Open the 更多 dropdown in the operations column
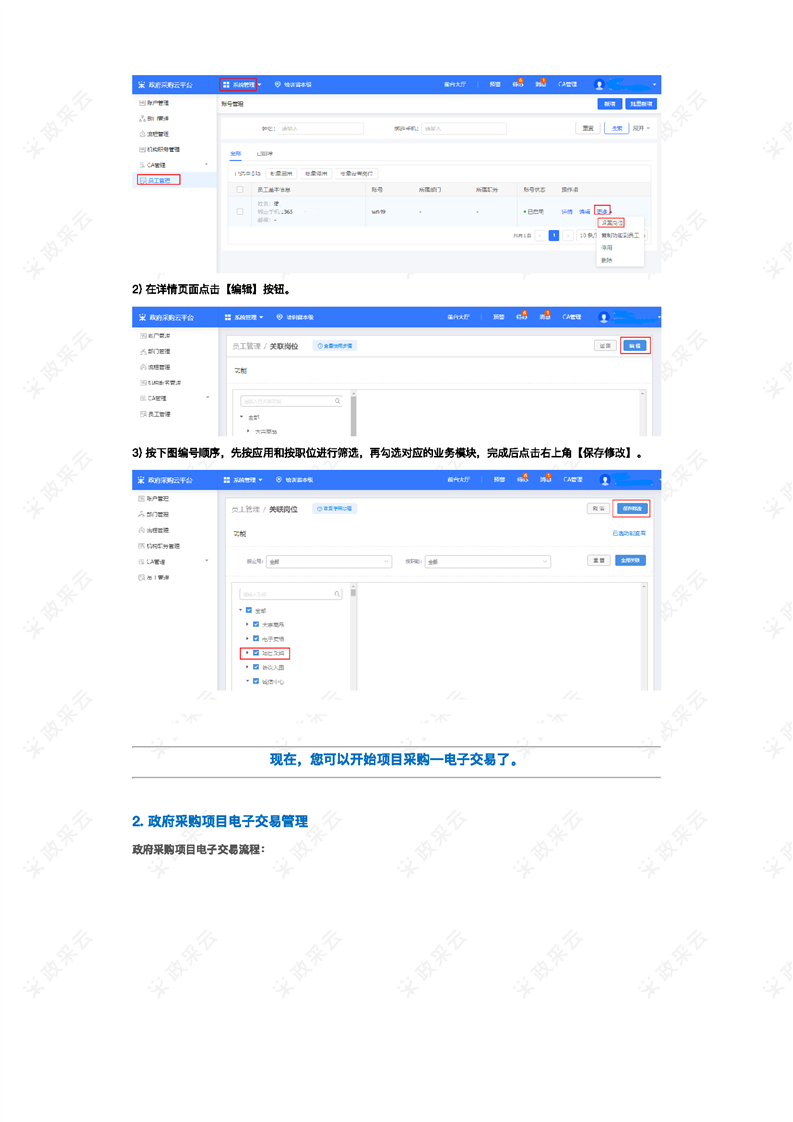This screenshot has height=1122, width=793. (602, 211)
